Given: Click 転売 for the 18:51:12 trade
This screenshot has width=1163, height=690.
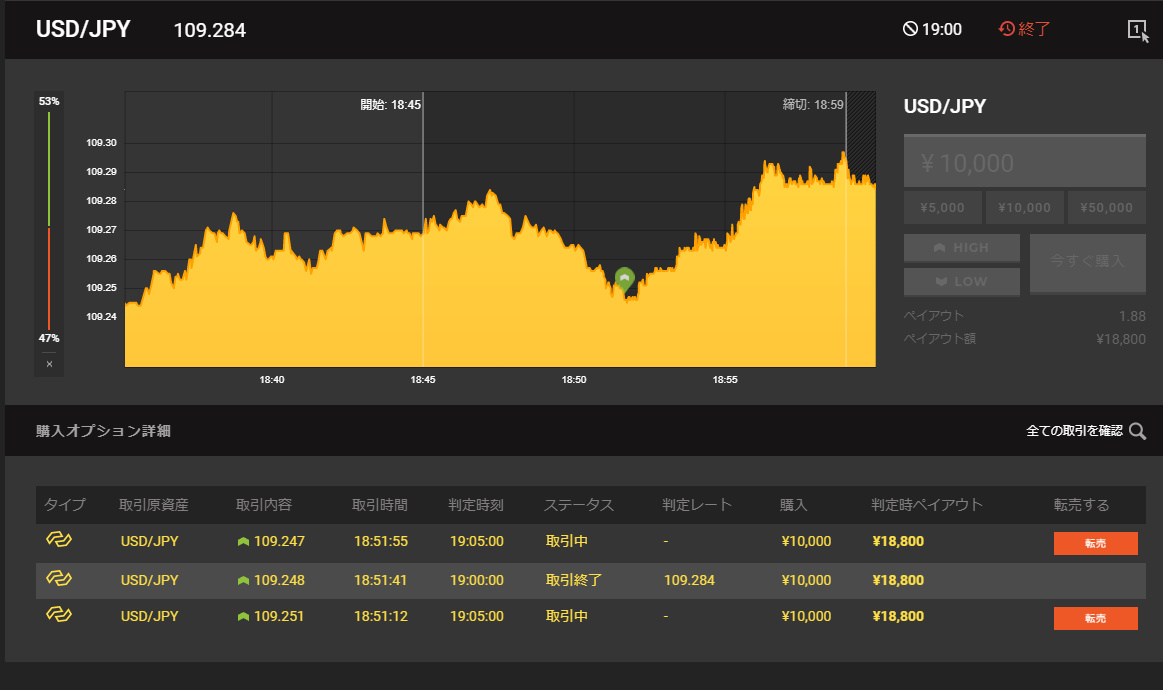Looking at the screenshot, I should 1095,618.
